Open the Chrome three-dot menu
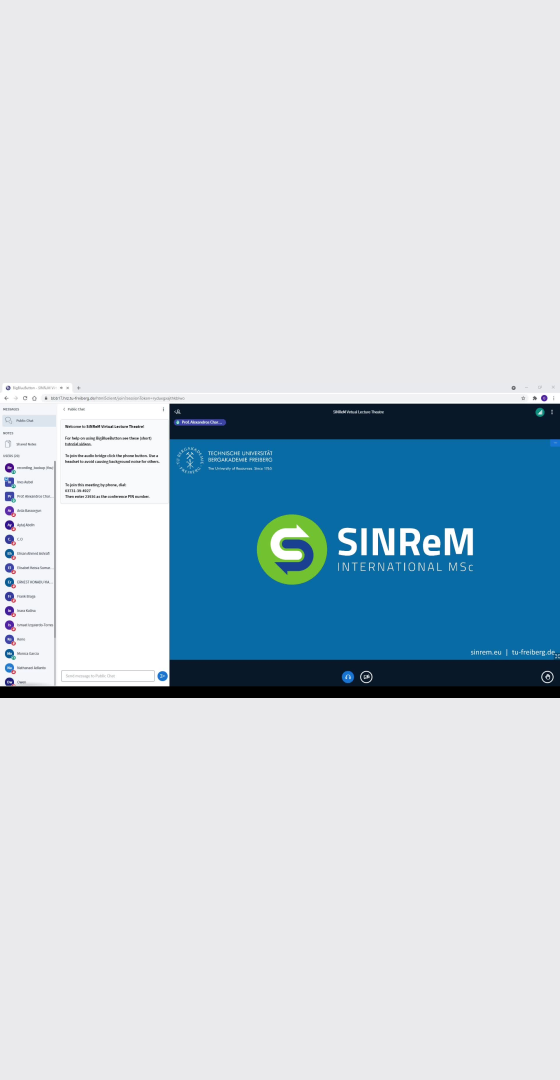560x1080 pixels. coord(553,398)
